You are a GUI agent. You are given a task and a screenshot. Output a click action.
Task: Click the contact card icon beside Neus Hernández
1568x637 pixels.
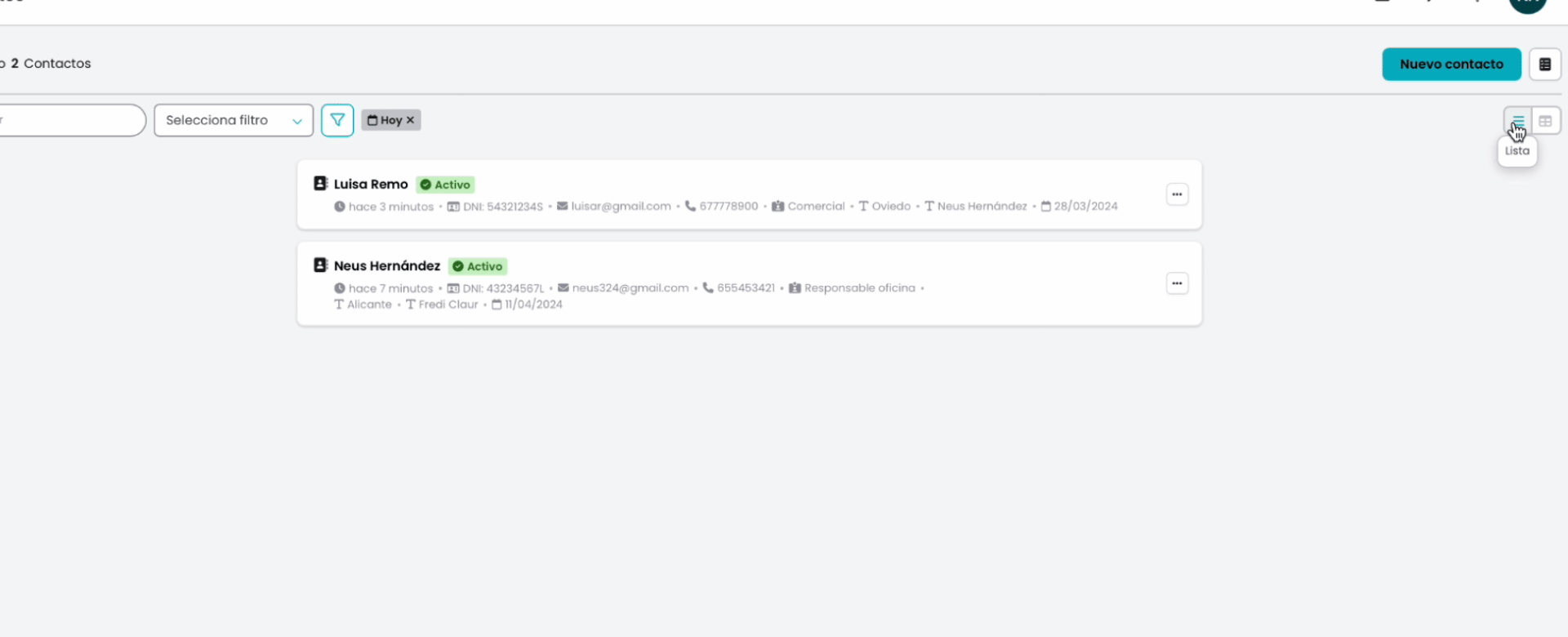click(321, 265)
